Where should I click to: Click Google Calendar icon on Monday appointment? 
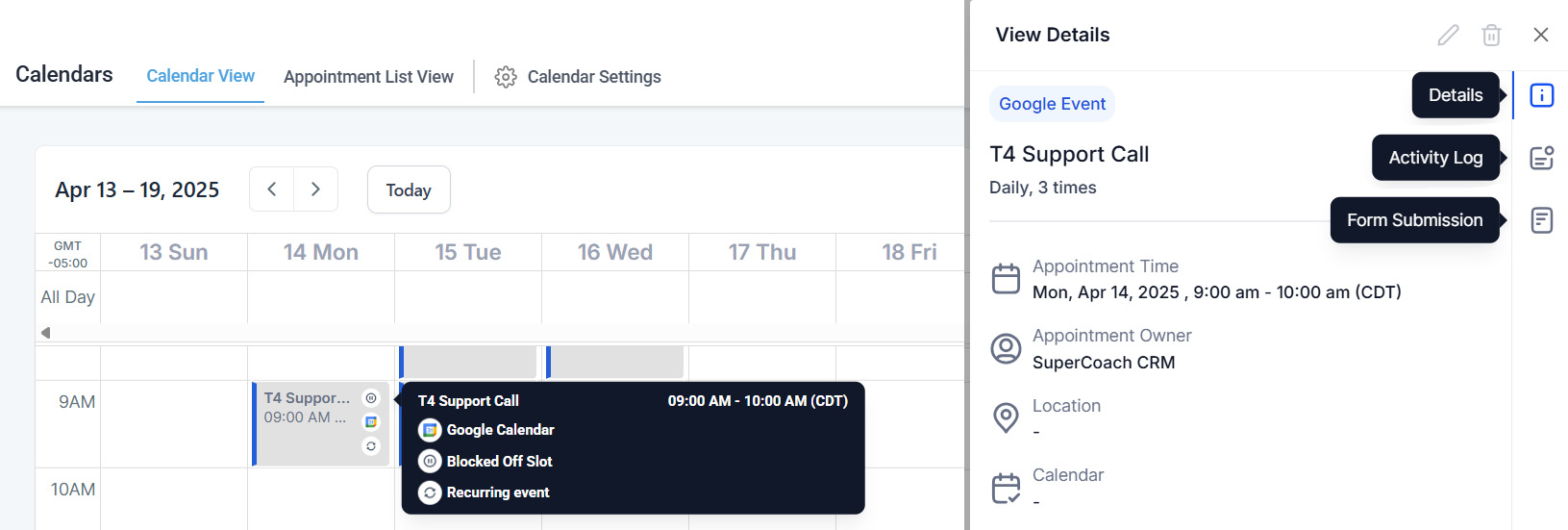tap(371, 422)
